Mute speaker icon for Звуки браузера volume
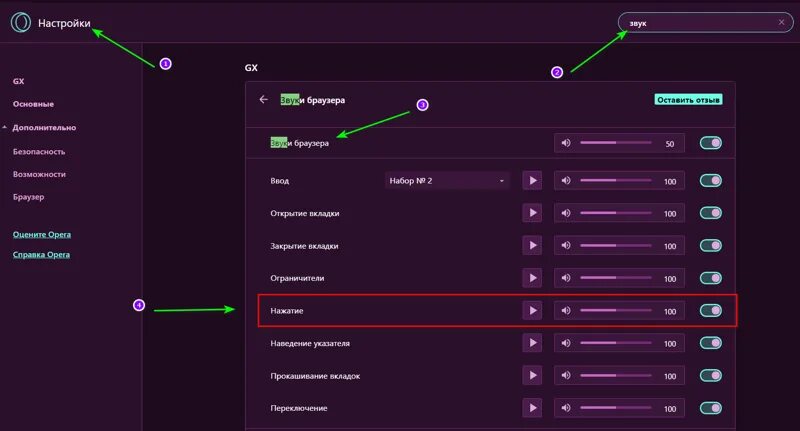The width and height of the screenshot is (800, 431). pos(566,143)
